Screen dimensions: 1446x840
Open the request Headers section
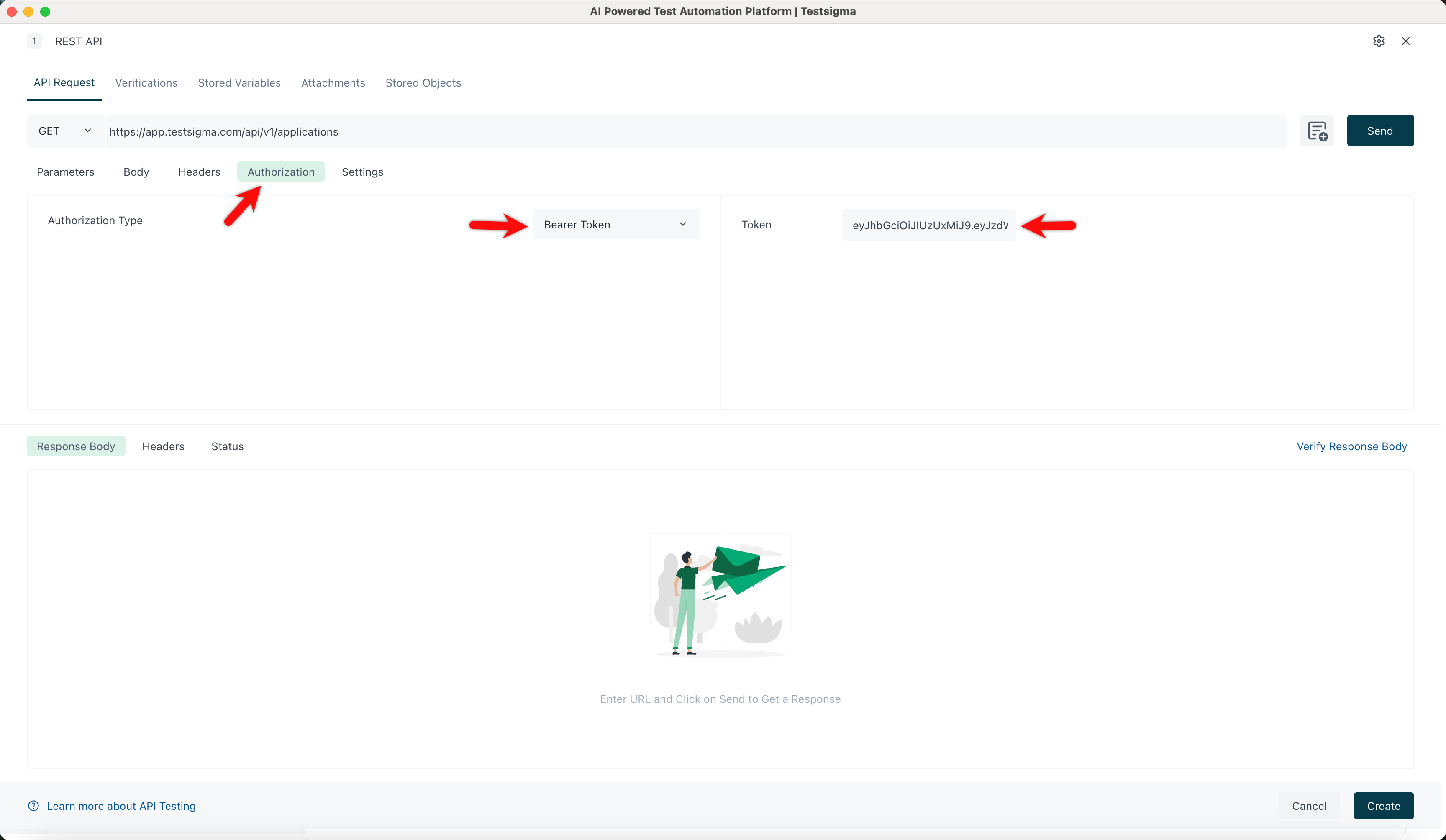click(x=199, y=172)
